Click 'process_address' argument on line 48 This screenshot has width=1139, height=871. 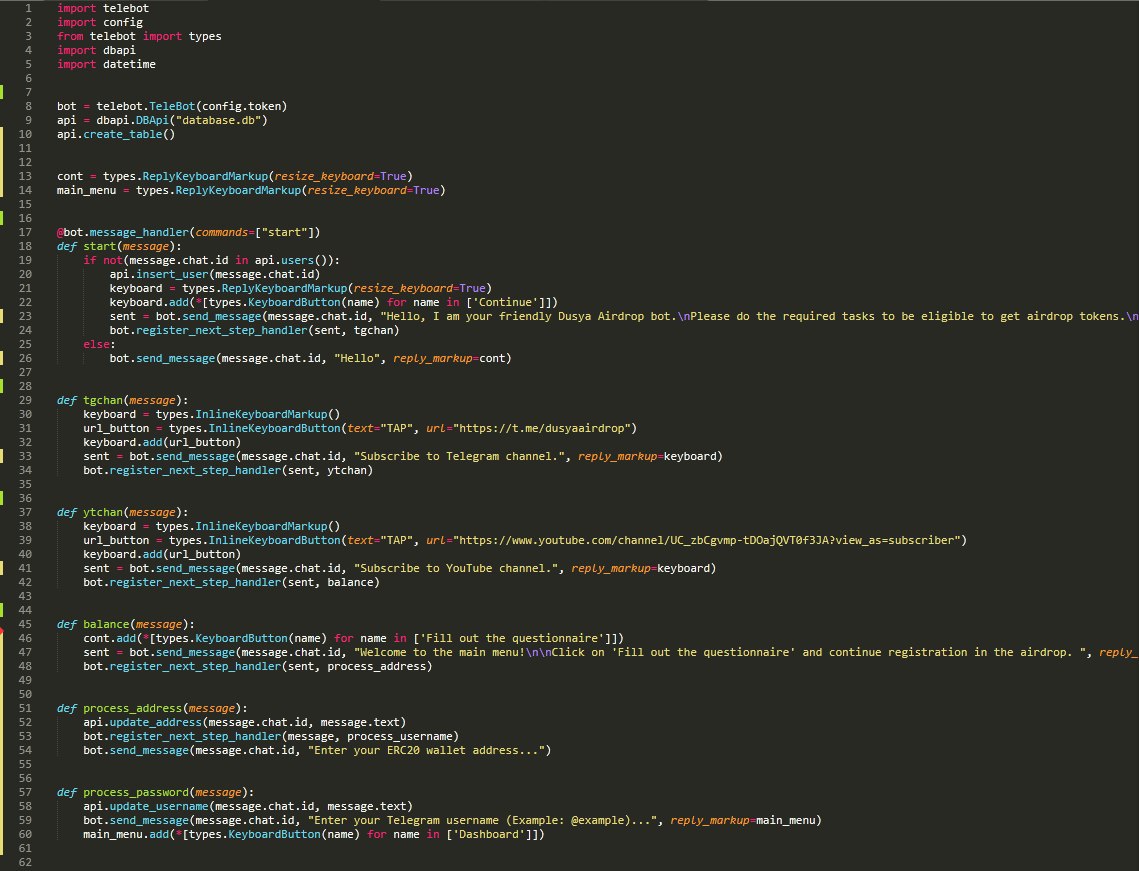376,666
